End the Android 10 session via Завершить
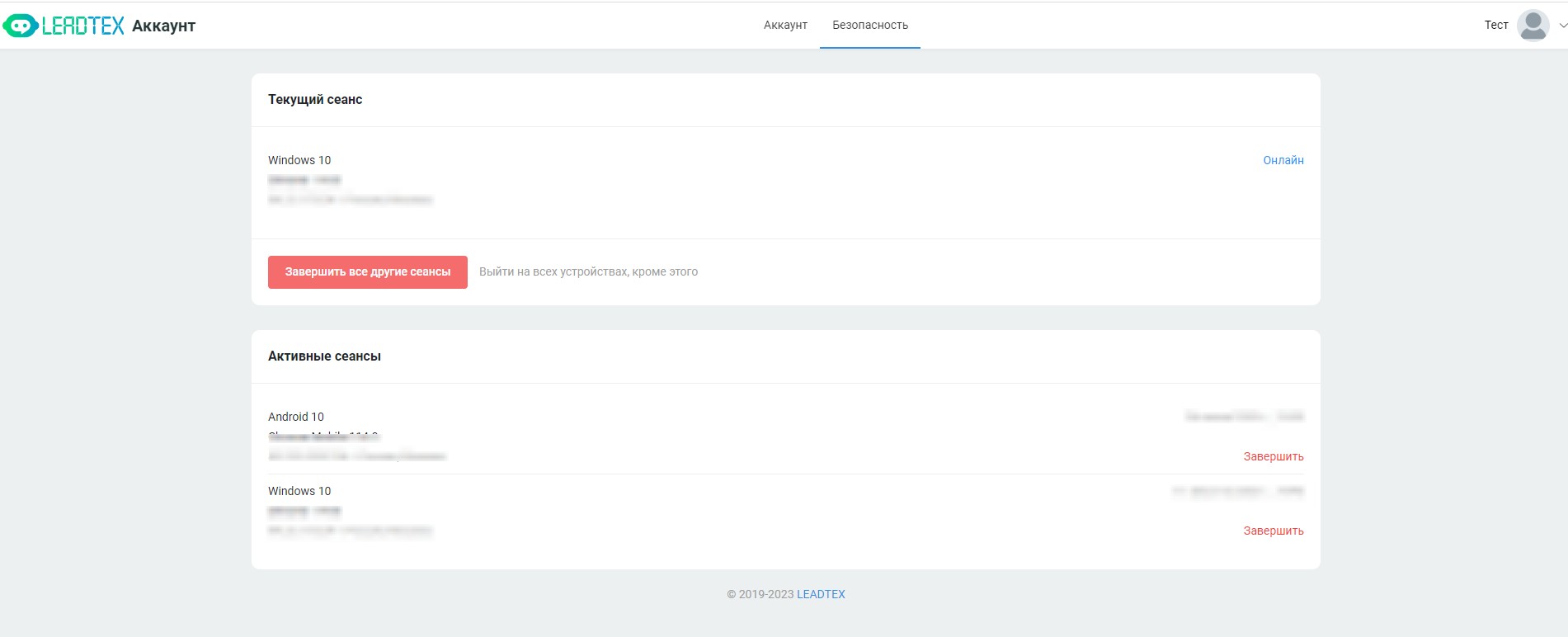This screenshot has width=1568, height=637. [x=1273, y=456]
